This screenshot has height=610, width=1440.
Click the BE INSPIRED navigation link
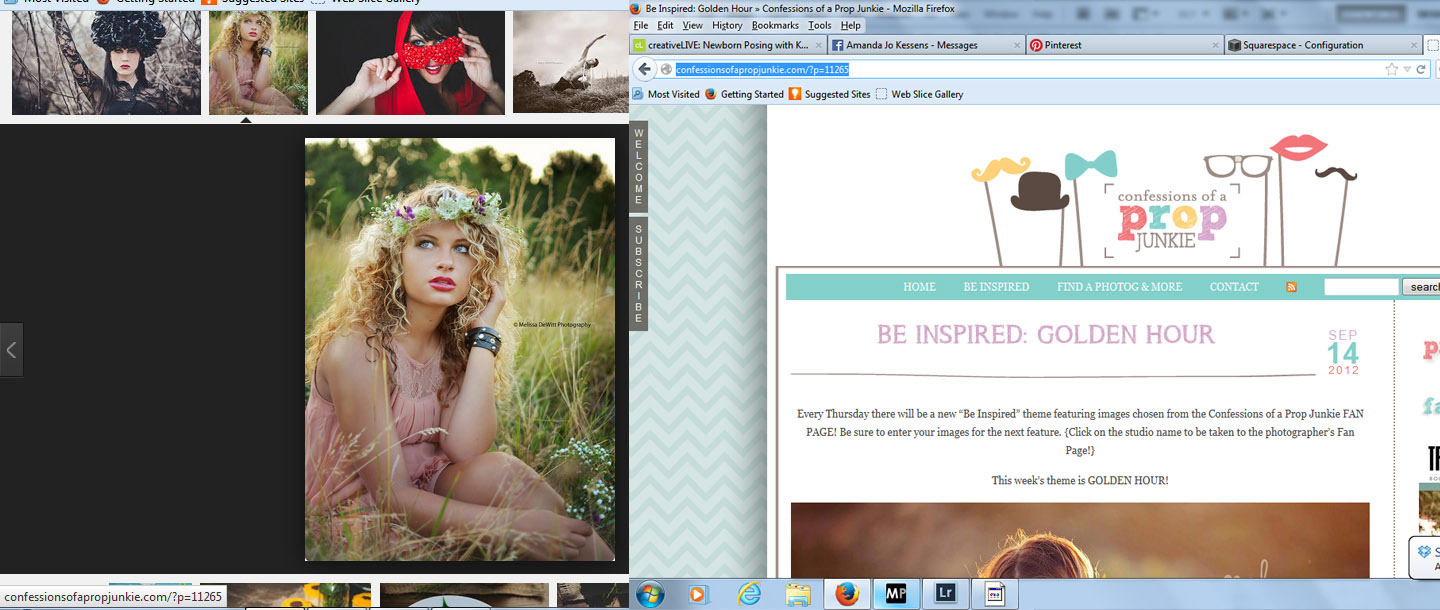coord(996,287)
